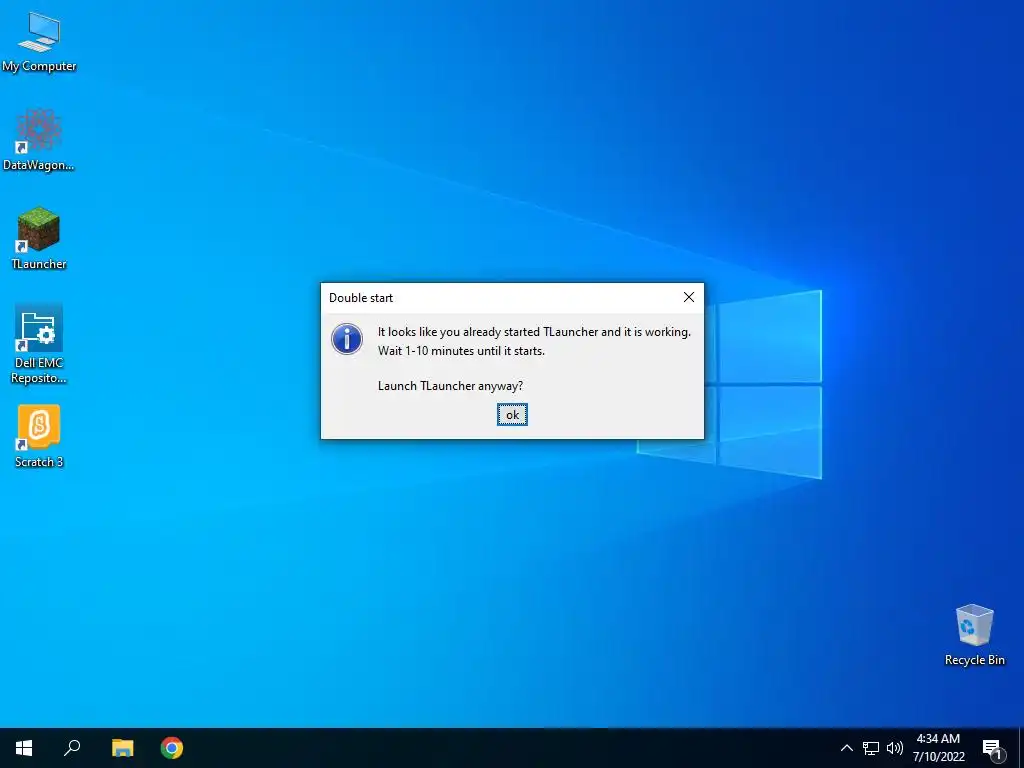Click the ok button in the dialog

pos(512,415)
